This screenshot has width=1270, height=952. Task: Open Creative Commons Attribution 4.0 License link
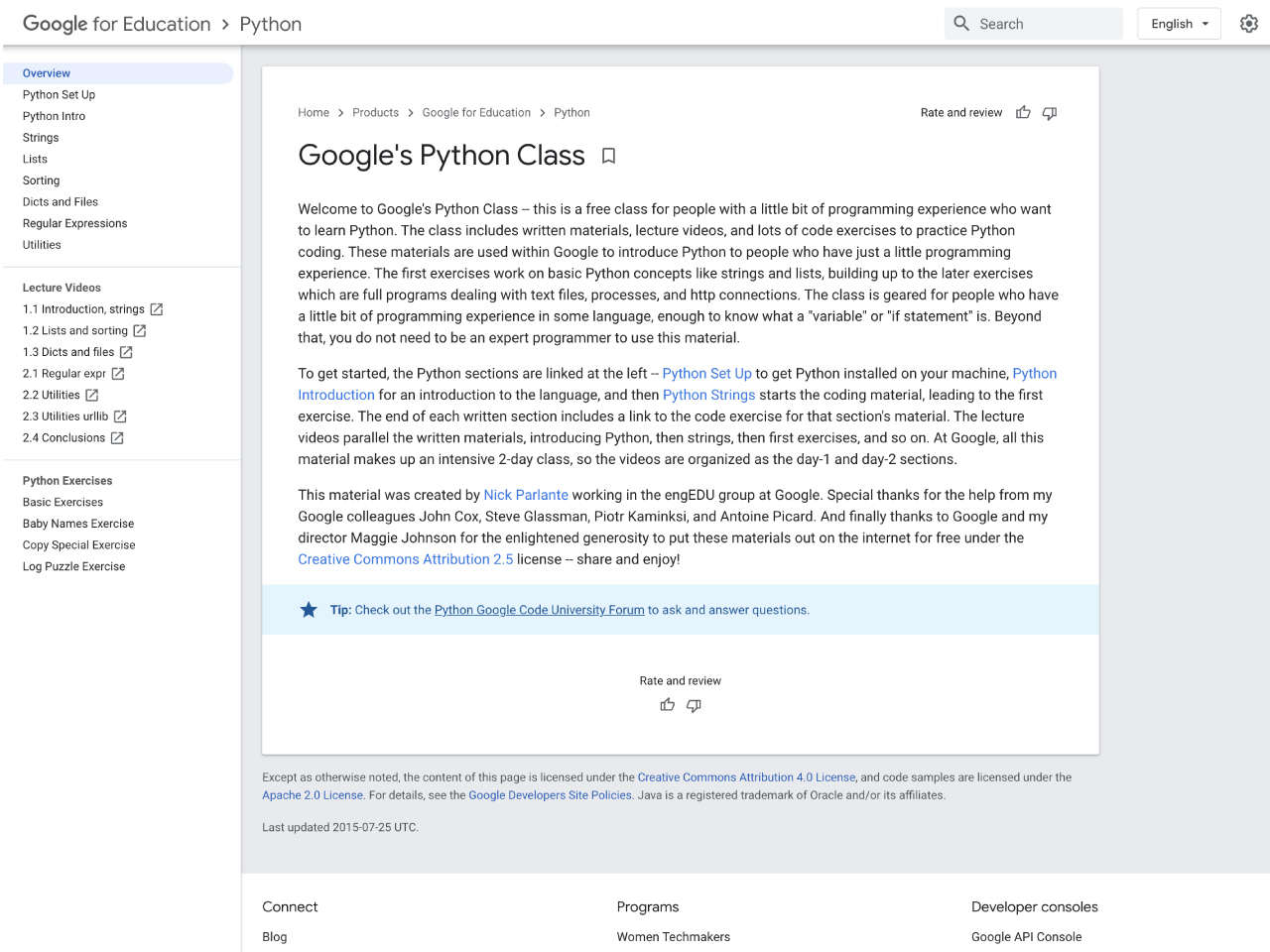[x=746, y=777]
